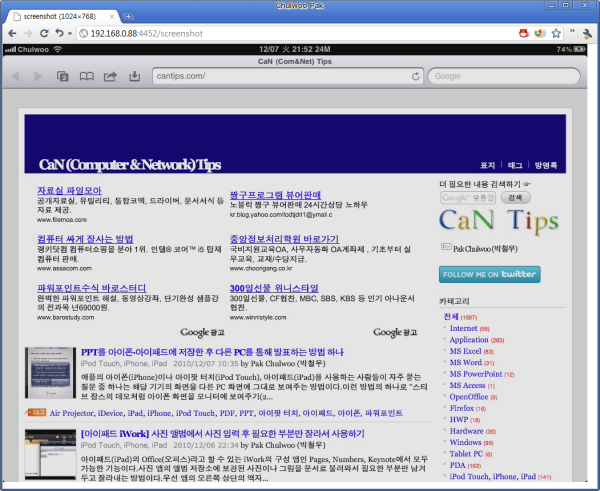Show hidden extensions via the chevron
Screen dimensions: 600x491
[x=572, y=31]
